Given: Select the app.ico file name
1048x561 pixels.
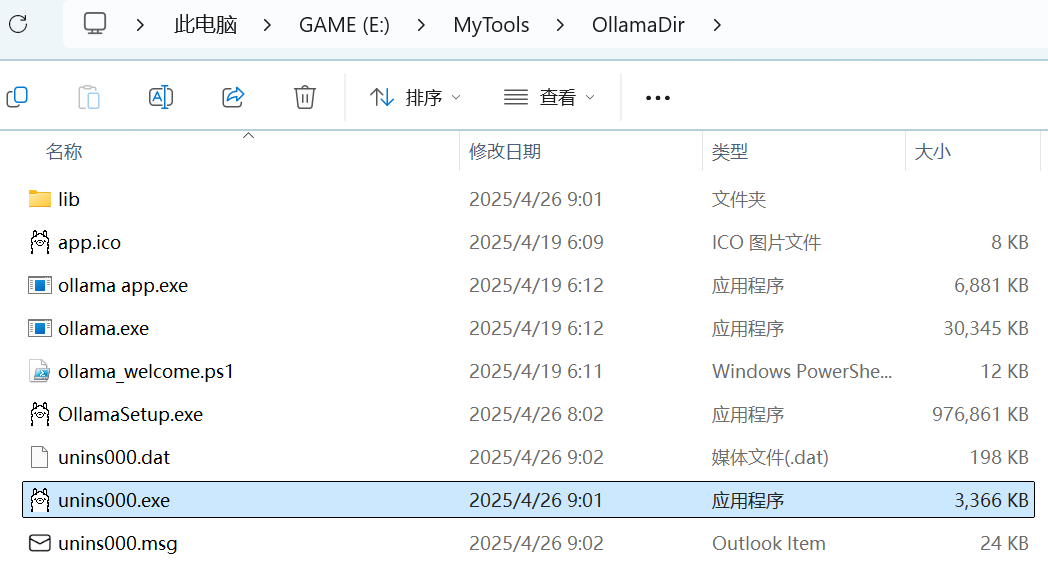Looking at the screenshot, I should coord(90,242).
